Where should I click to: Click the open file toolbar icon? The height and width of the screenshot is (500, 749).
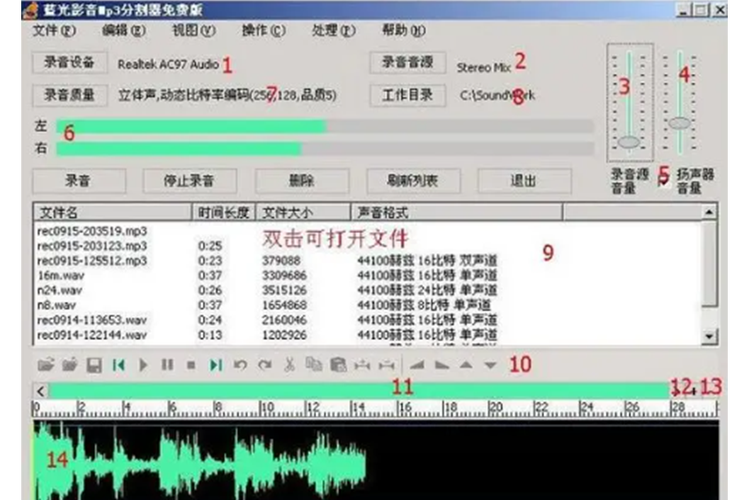46,366
